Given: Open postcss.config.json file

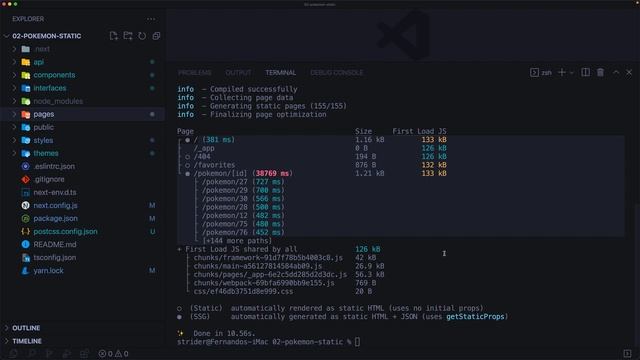Looking at the screenshot, I should (x=65, y=231).
